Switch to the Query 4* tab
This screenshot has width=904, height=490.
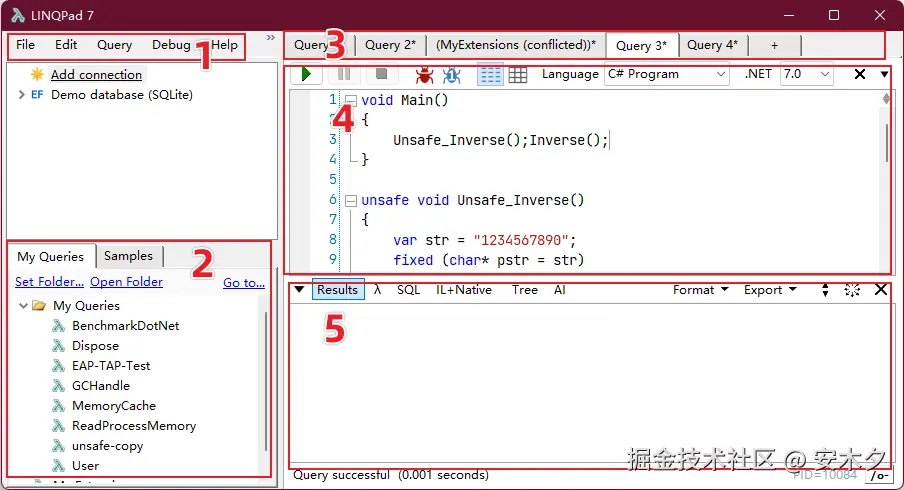[x=713, y=45]
